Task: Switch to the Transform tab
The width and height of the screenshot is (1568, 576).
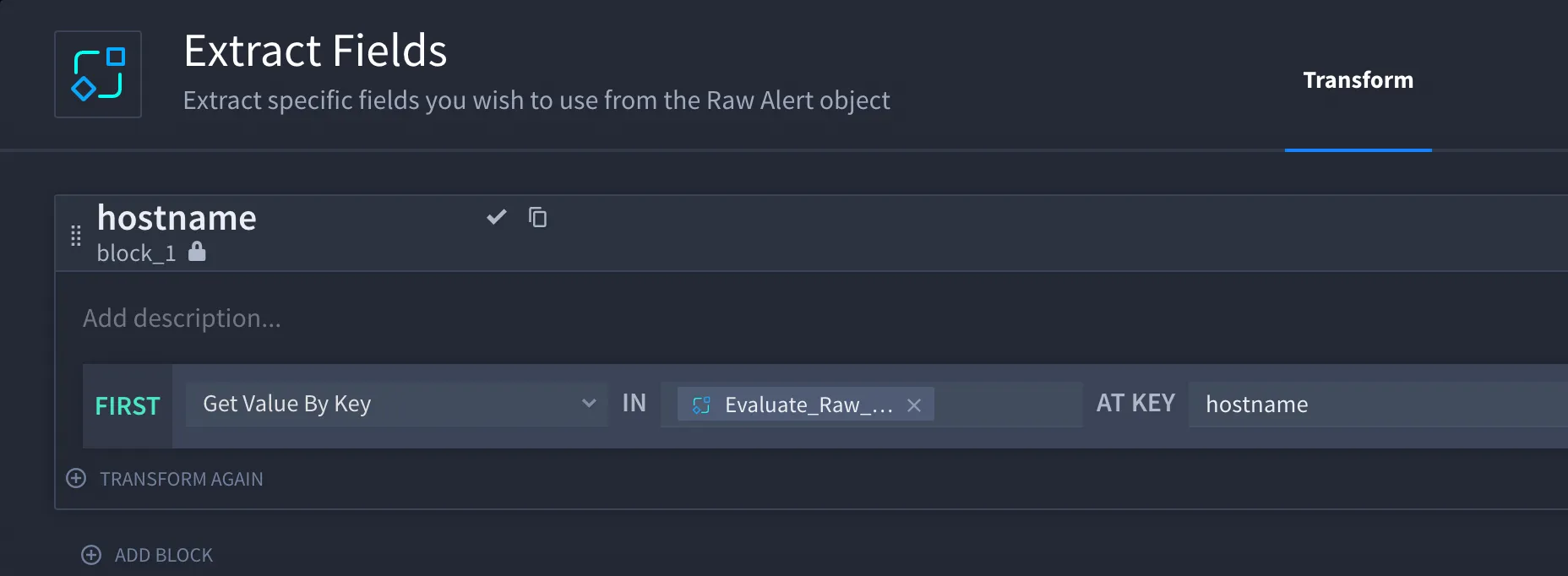Action: click(x=1358, y=80)
